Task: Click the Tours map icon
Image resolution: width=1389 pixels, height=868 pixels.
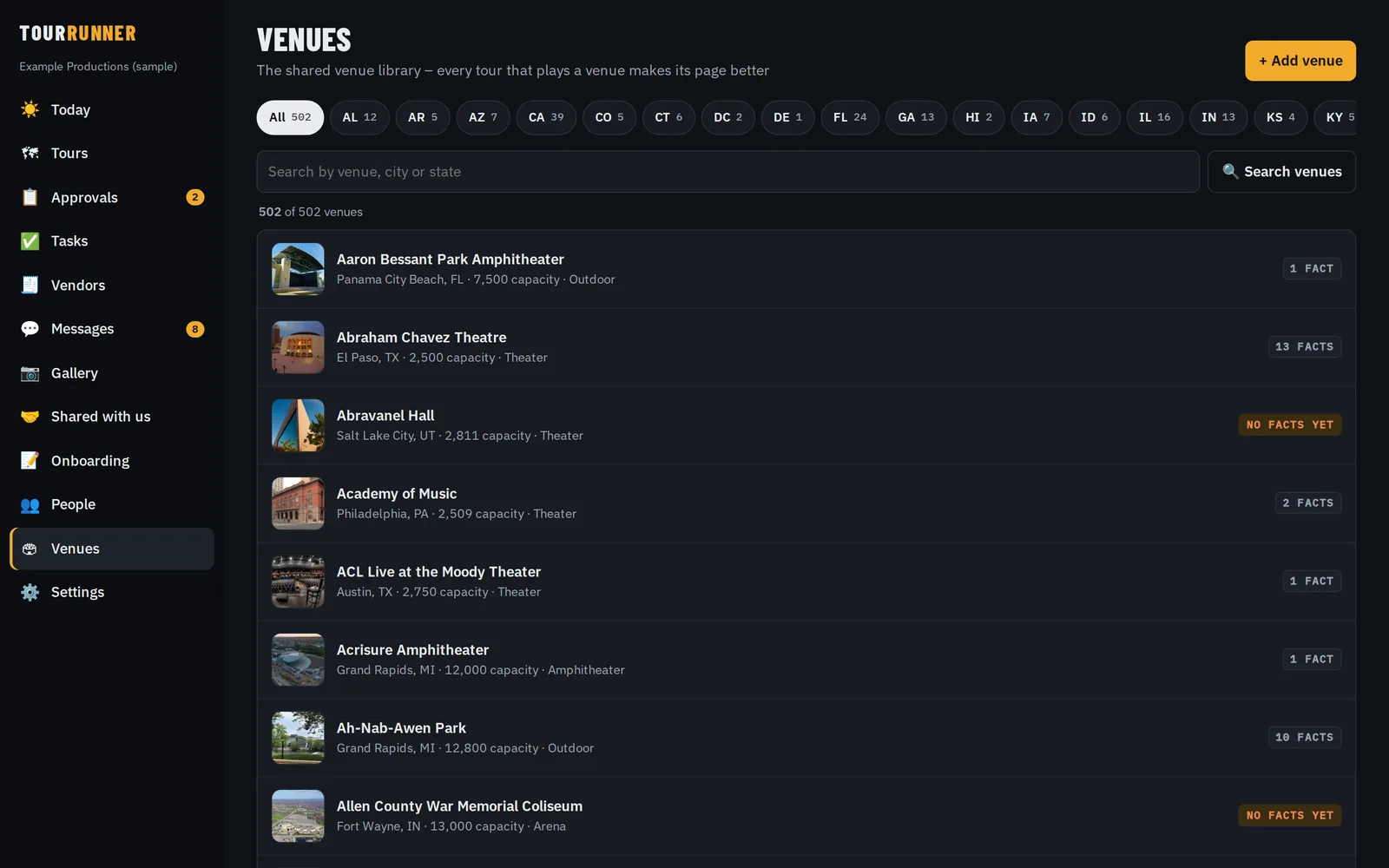Action: click(x=30, y=154)
